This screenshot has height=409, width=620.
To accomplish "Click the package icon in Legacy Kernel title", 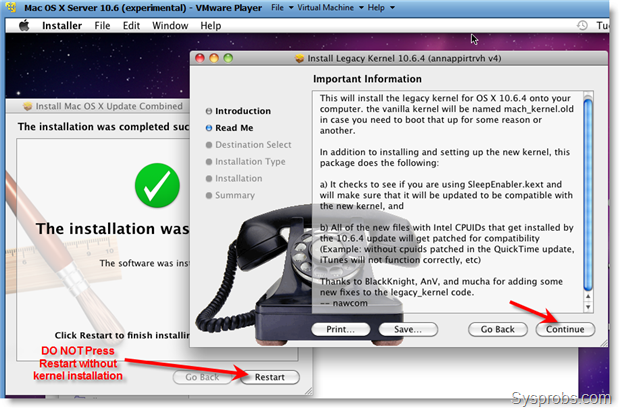I will pos(300,59).
